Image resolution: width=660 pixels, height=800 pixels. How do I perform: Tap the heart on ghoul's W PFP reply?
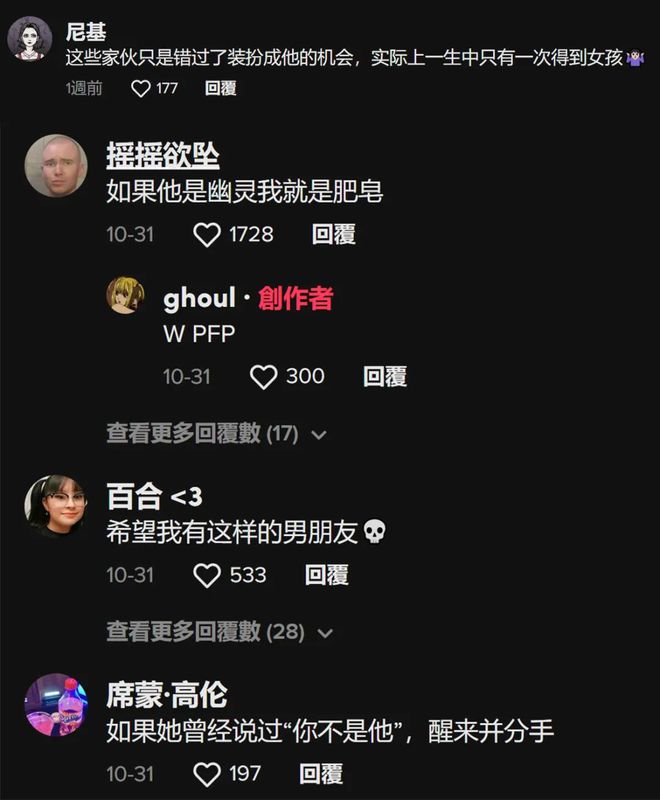pos(264,377)
